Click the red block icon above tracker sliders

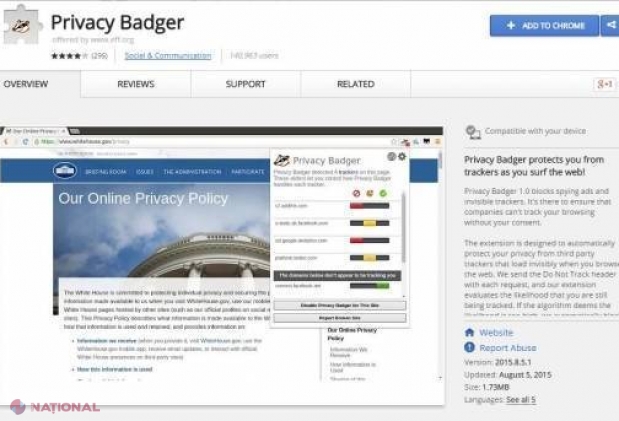[x=356, y=193]
